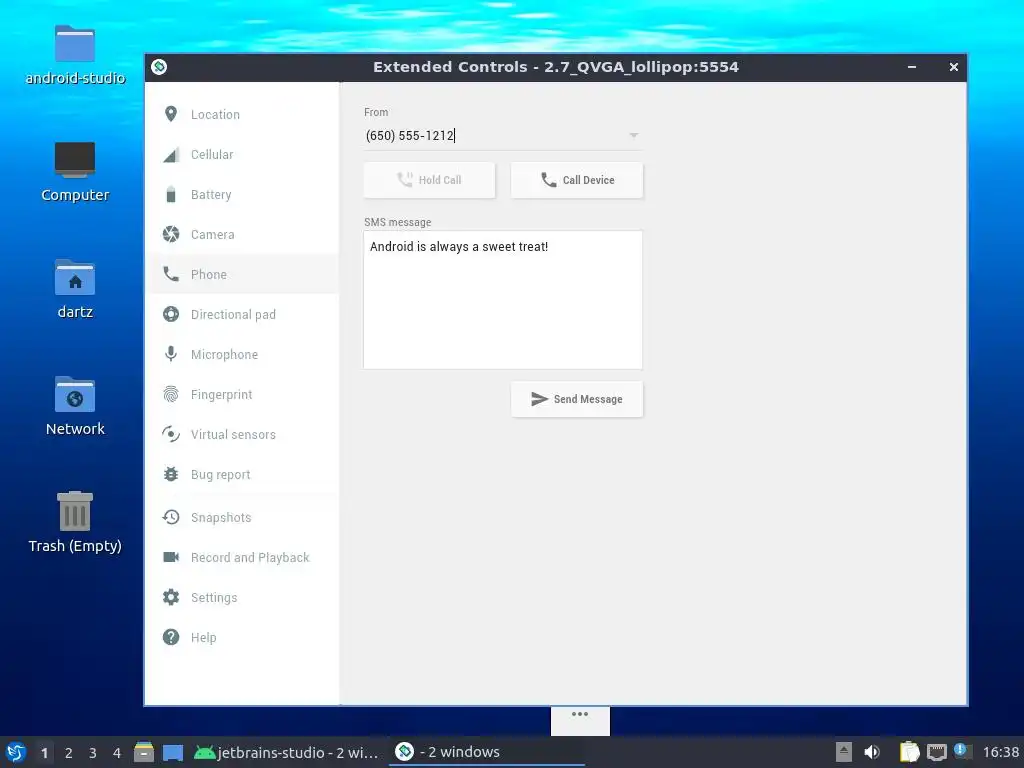Open the Record and Playback camera icon

click(170, 557)
